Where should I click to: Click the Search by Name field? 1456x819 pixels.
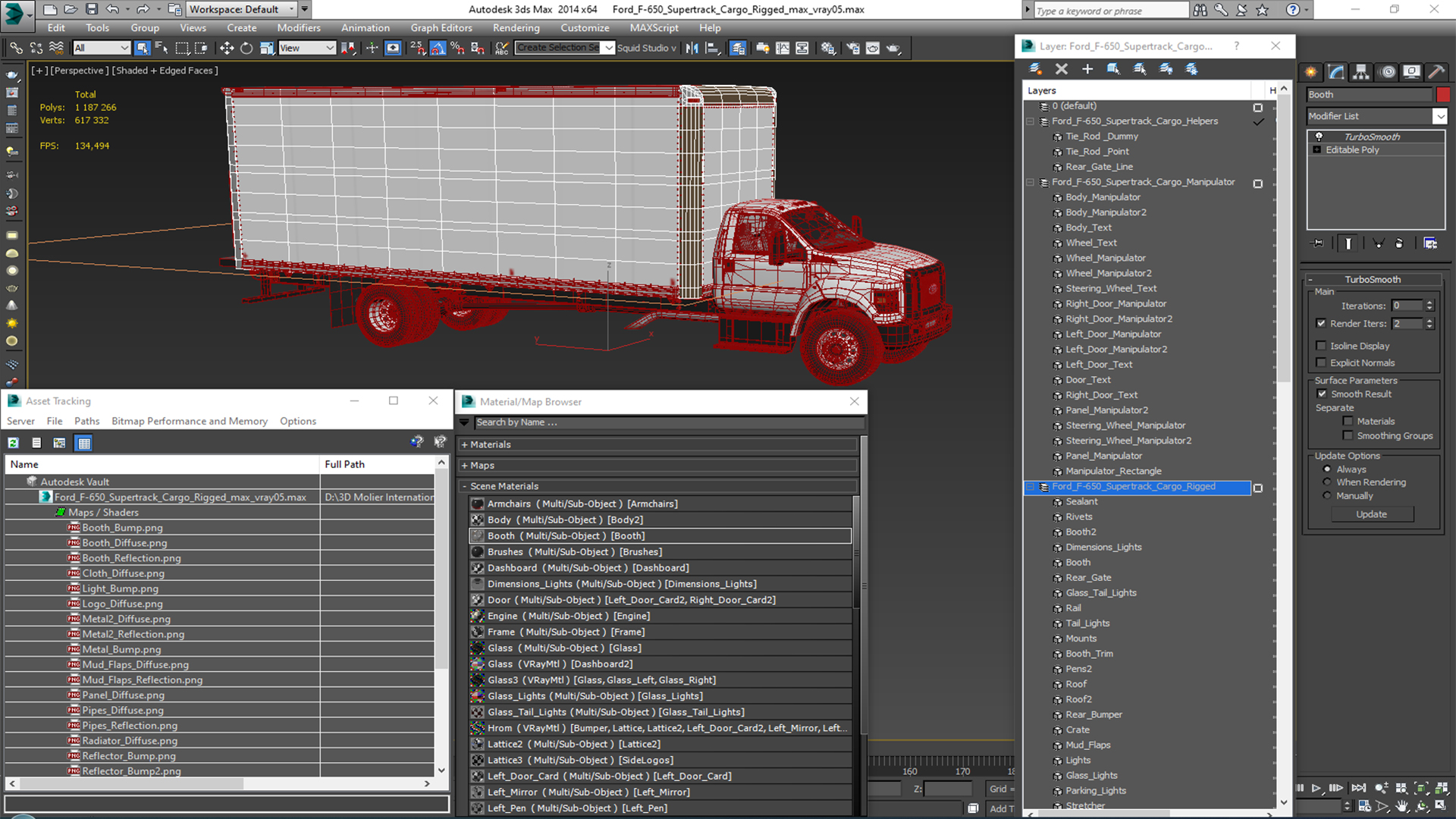coord(670,422)
